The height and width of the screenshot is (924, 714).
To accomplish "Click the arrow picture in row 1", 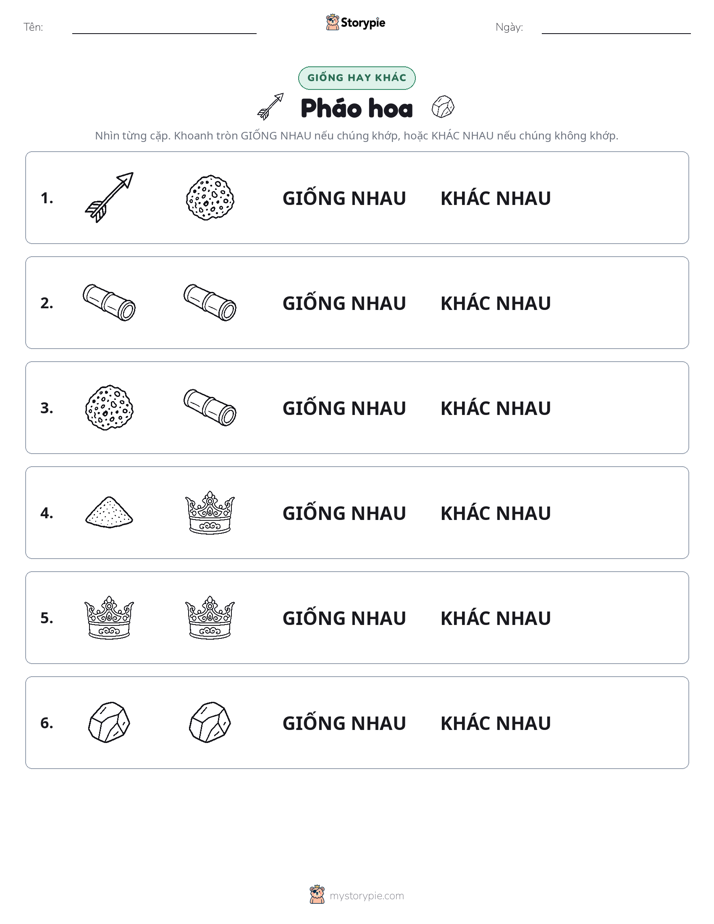I will [x=109, y=197].
